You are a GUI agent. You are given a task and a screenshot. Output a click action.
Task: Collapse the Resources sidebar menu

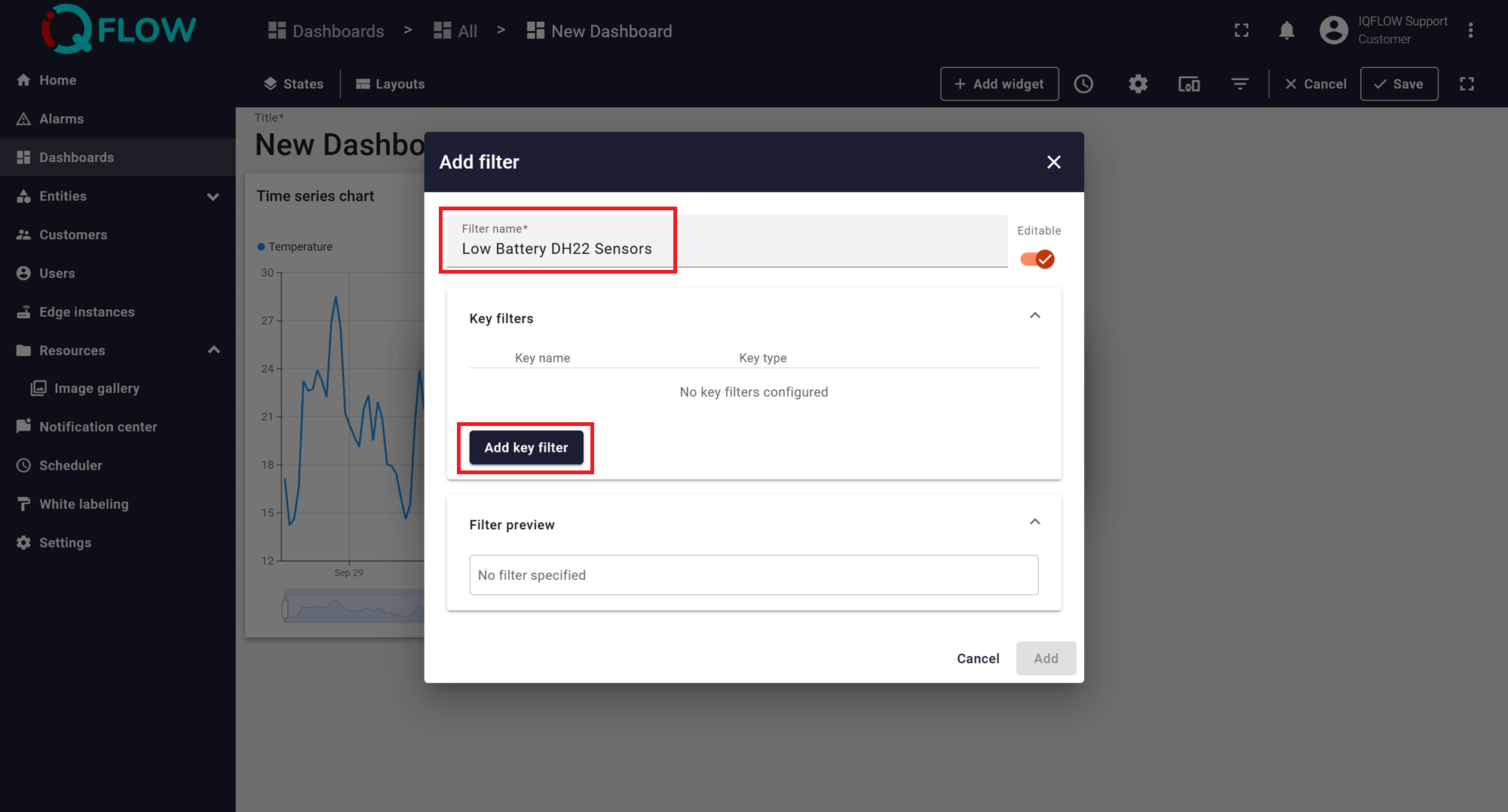click(x=213, y=351)
